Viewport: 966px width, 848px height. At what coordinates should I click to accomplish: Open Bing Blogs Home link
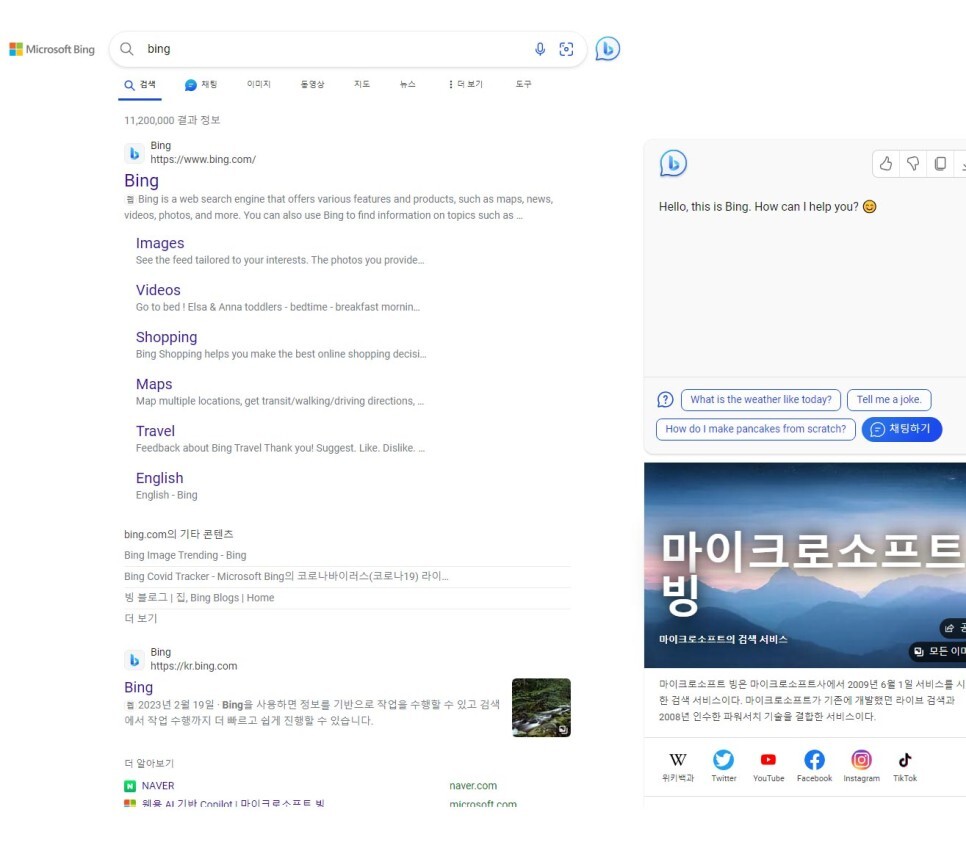(199, 598)
